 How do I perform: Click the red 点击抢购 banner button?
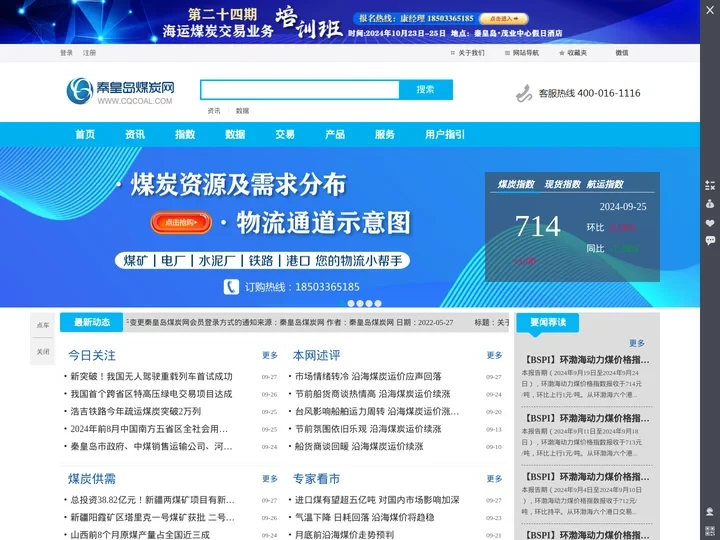[181, 223]
